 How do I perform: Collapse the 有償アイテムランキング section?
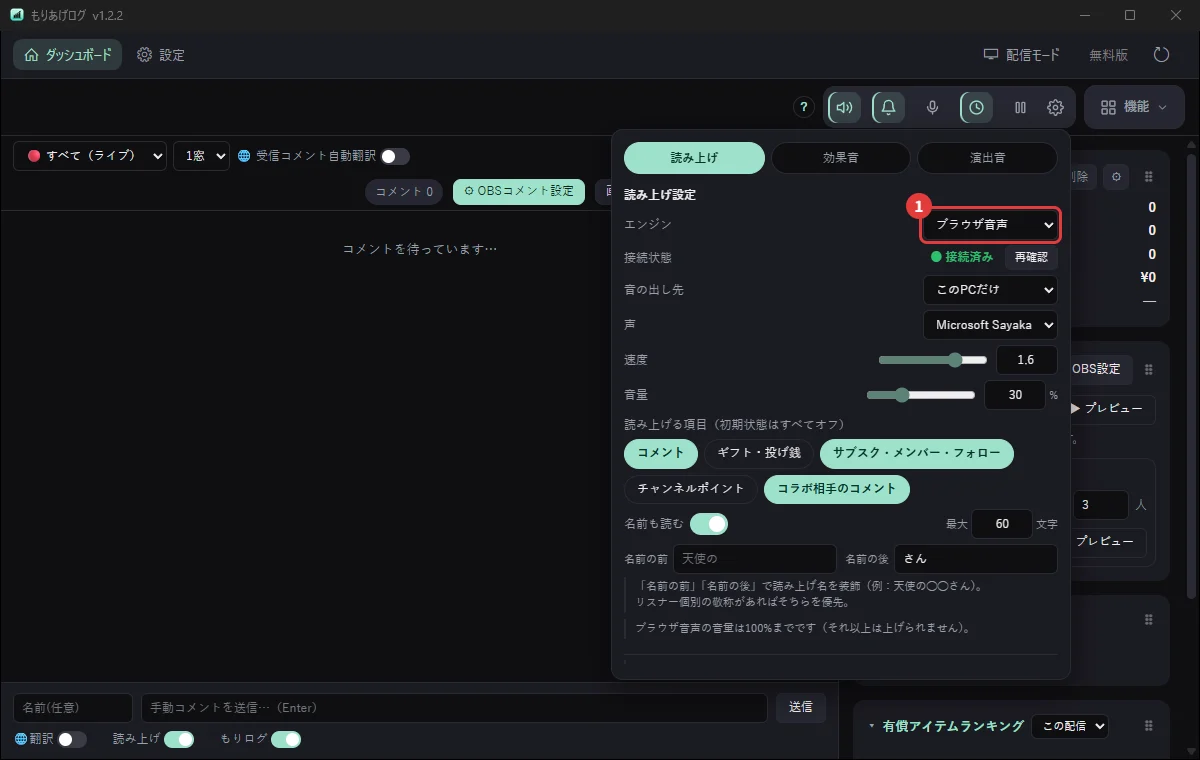(871, 726)
